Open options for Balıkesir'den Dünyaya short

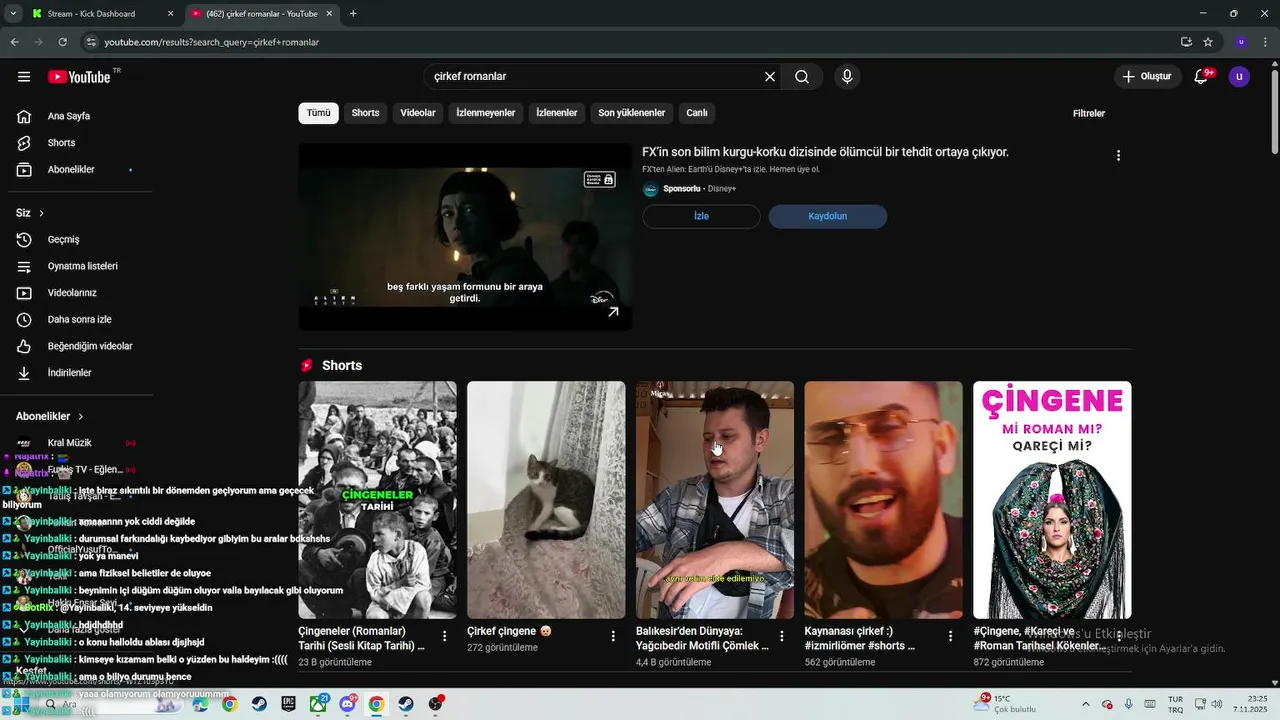click(782, 636)
